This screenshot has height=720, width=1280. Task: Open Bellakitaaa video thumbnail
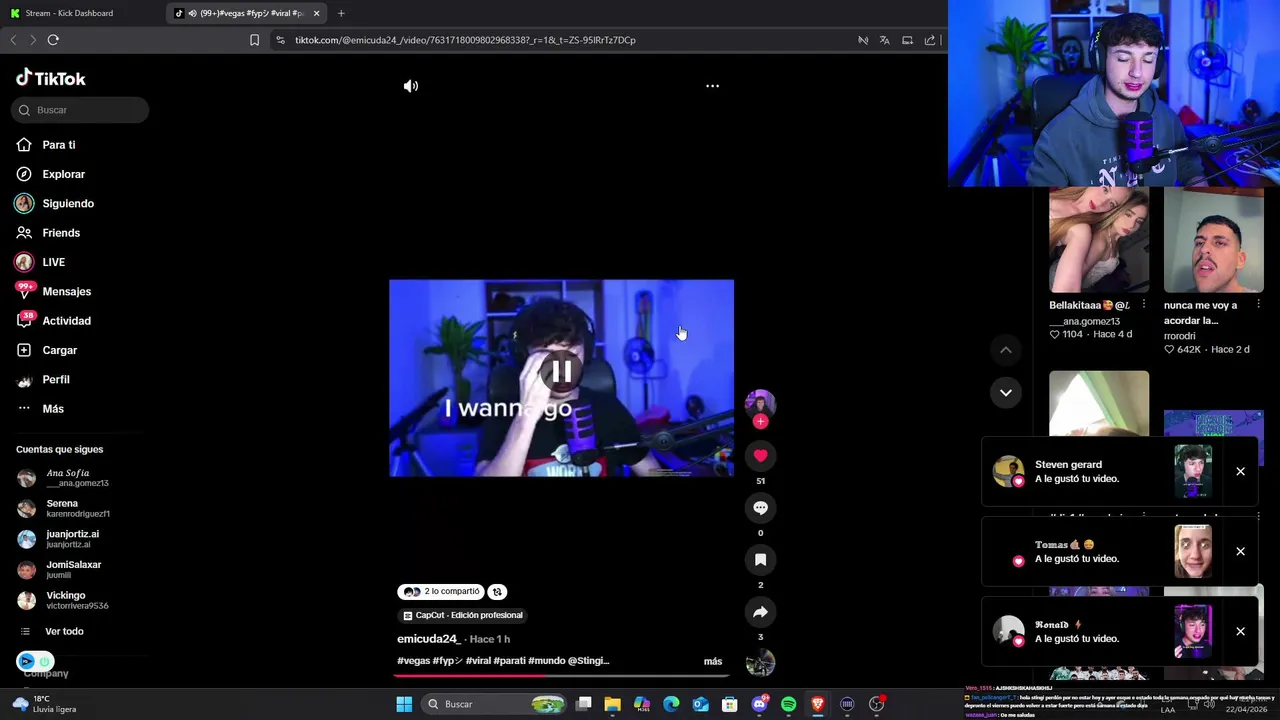(1099, 240)
